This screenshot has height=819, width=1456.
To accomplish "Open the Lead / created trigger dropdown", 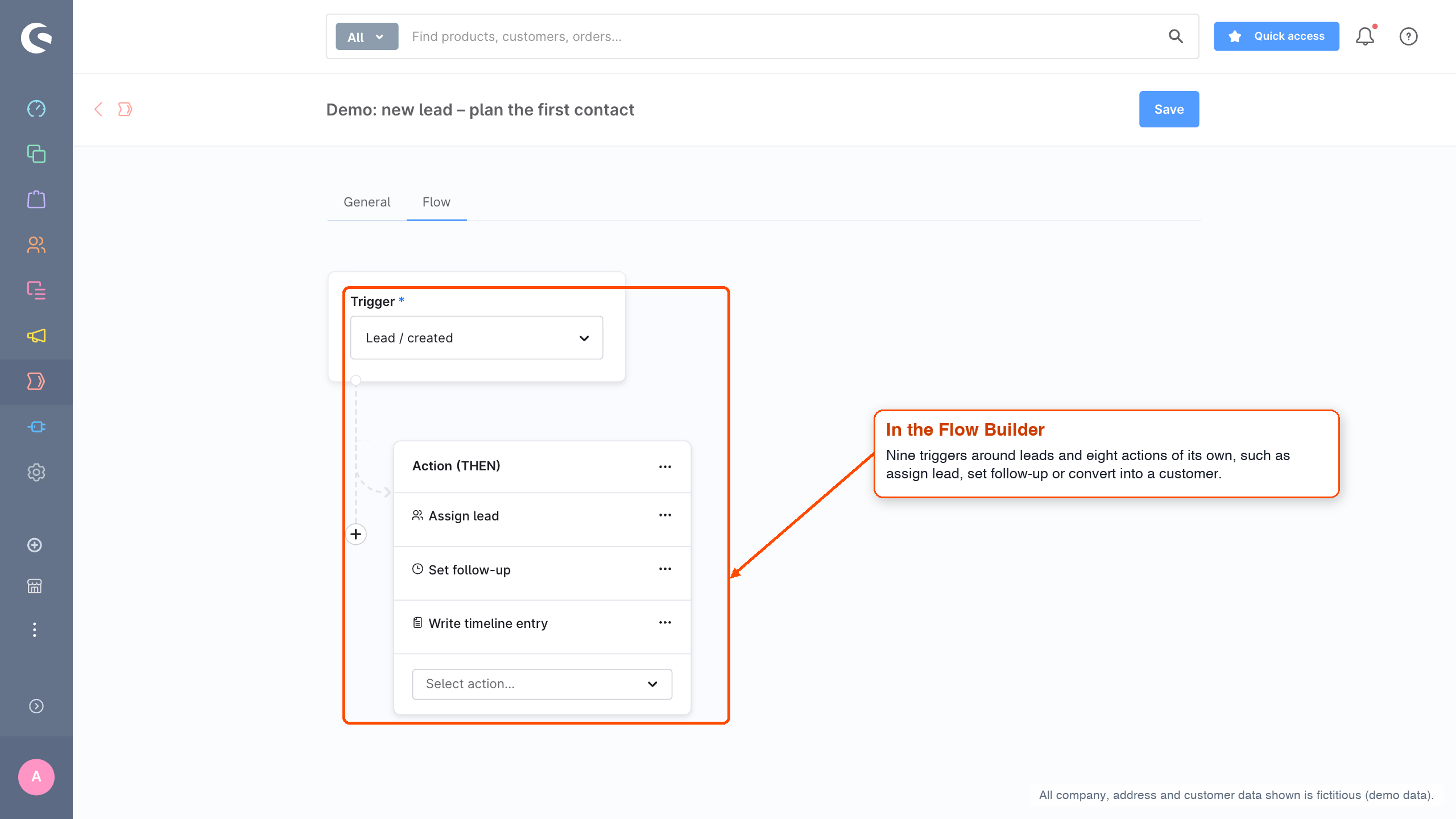I will 477,338.
